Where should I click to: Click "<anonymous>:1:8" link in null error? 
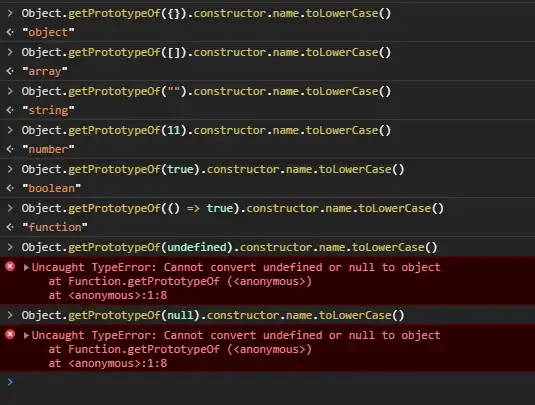click(x=118, y=363)
